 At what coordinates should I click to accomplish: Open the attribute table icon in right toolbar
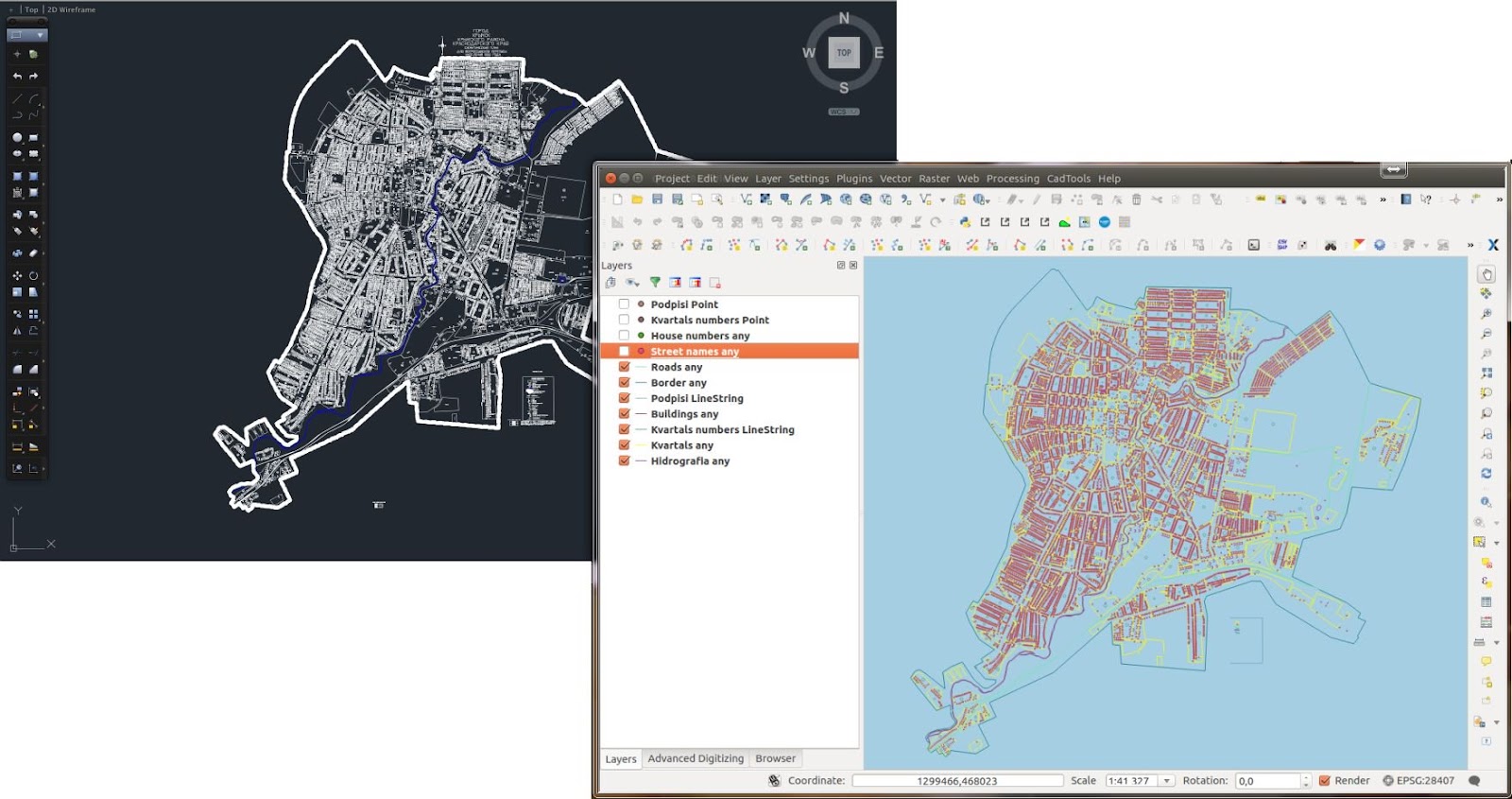click(1486, 602)
